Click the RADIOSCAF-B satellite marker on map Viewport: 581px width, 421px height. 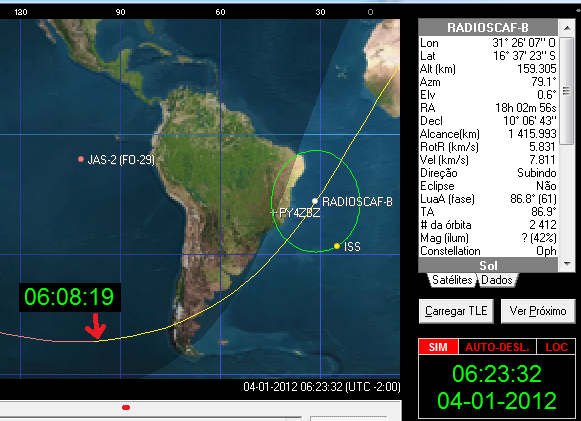tap(315, 201)
